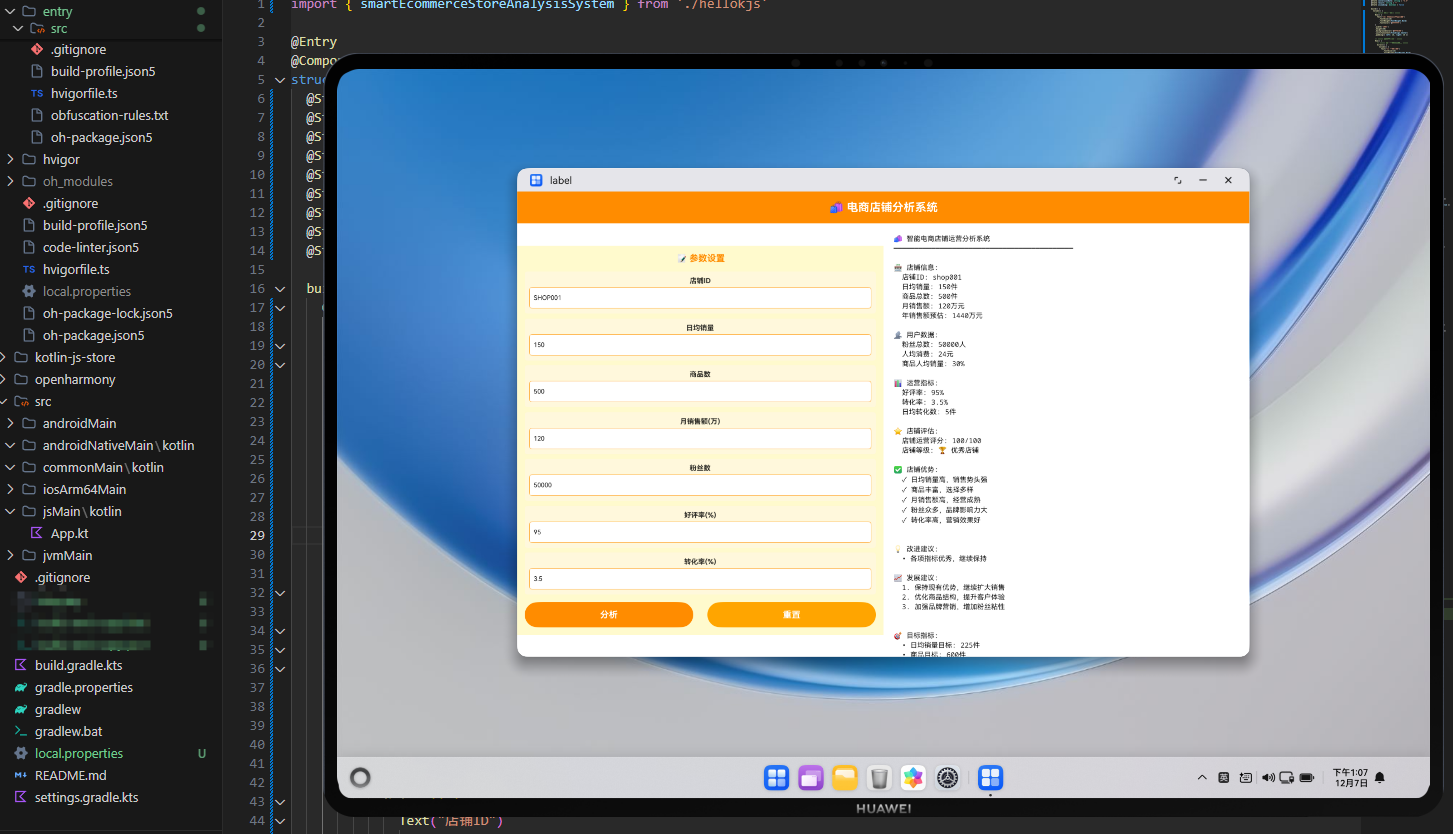Expand the hvigor folder
Image resolution: width=1453 pixels, height=834 pixels.
coord(11,159)
